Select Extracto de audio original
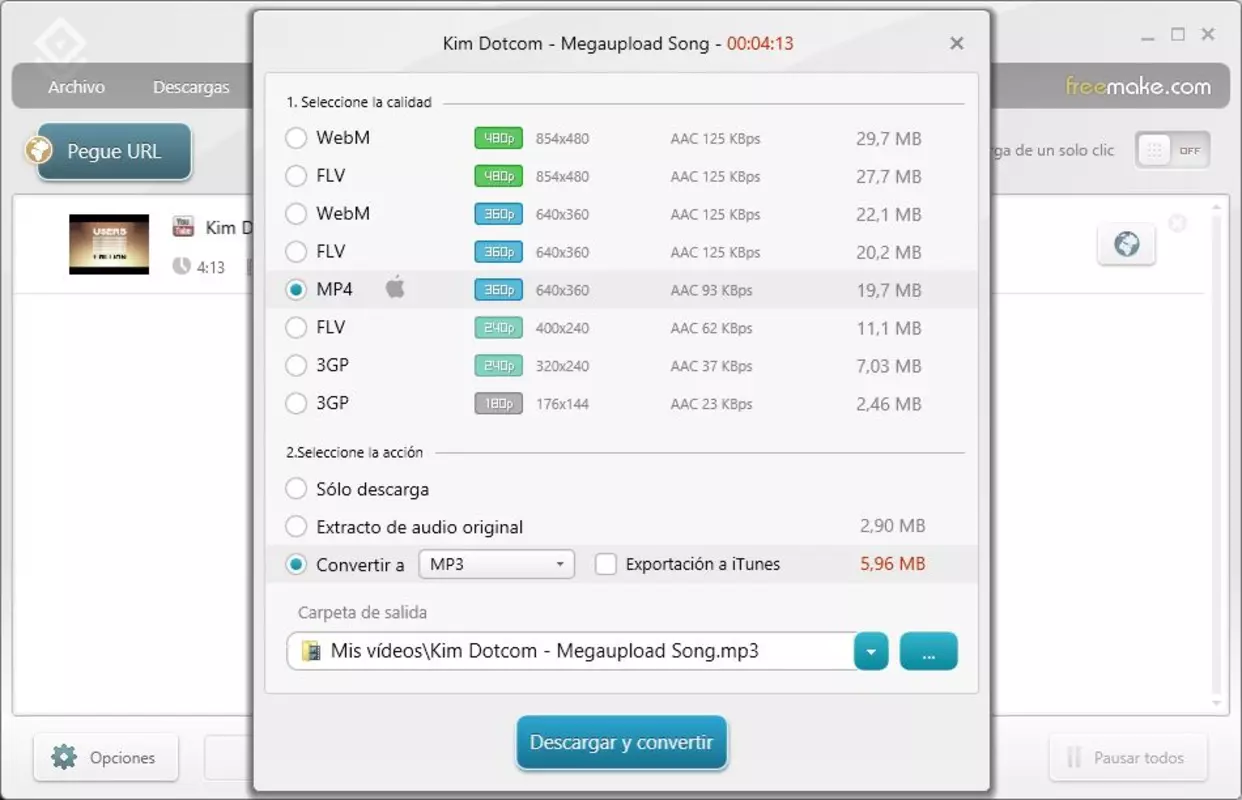 pos(296,526)
